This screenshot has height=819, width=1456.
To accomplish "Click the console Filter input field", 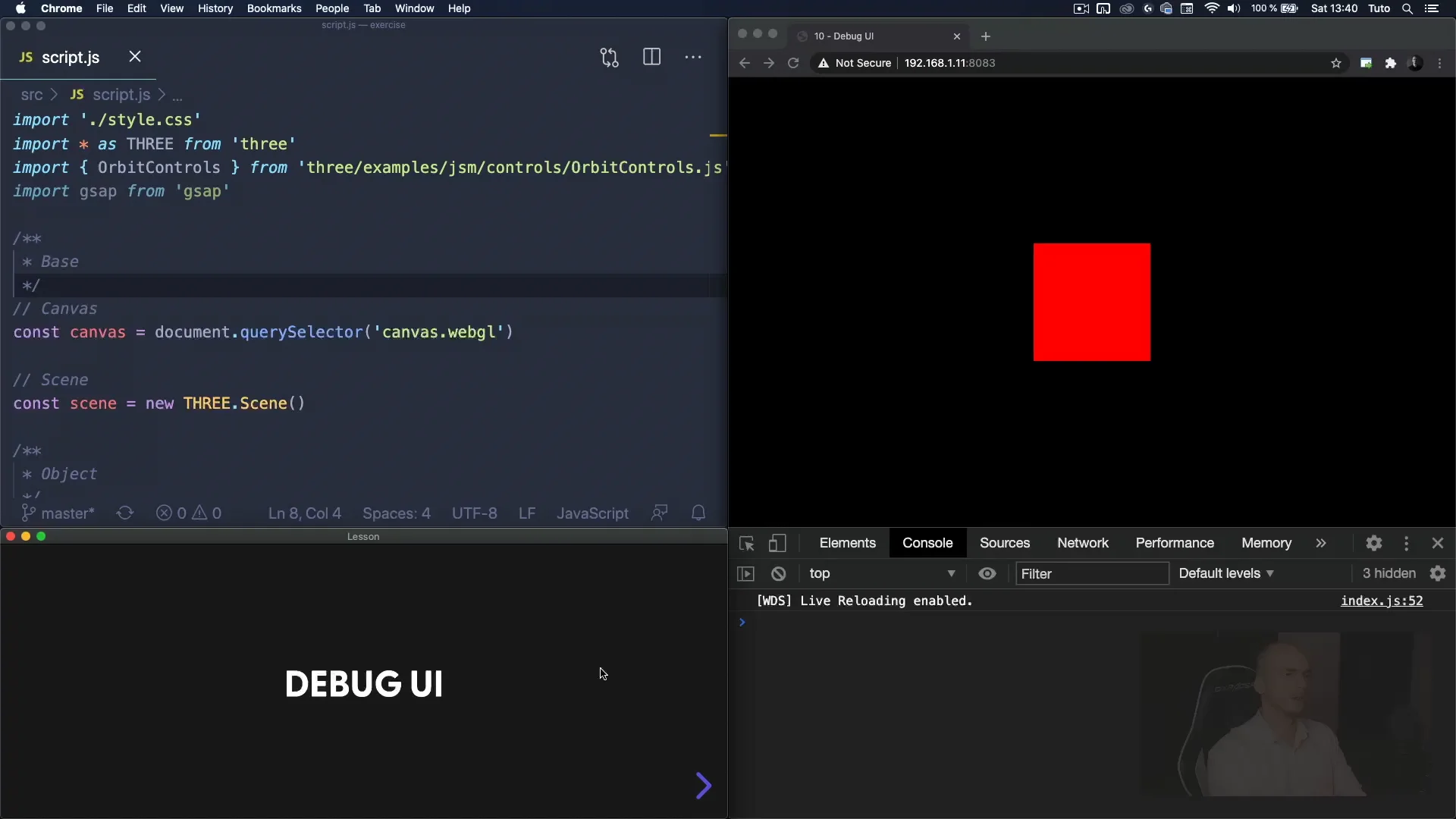I will (1092, 574).
